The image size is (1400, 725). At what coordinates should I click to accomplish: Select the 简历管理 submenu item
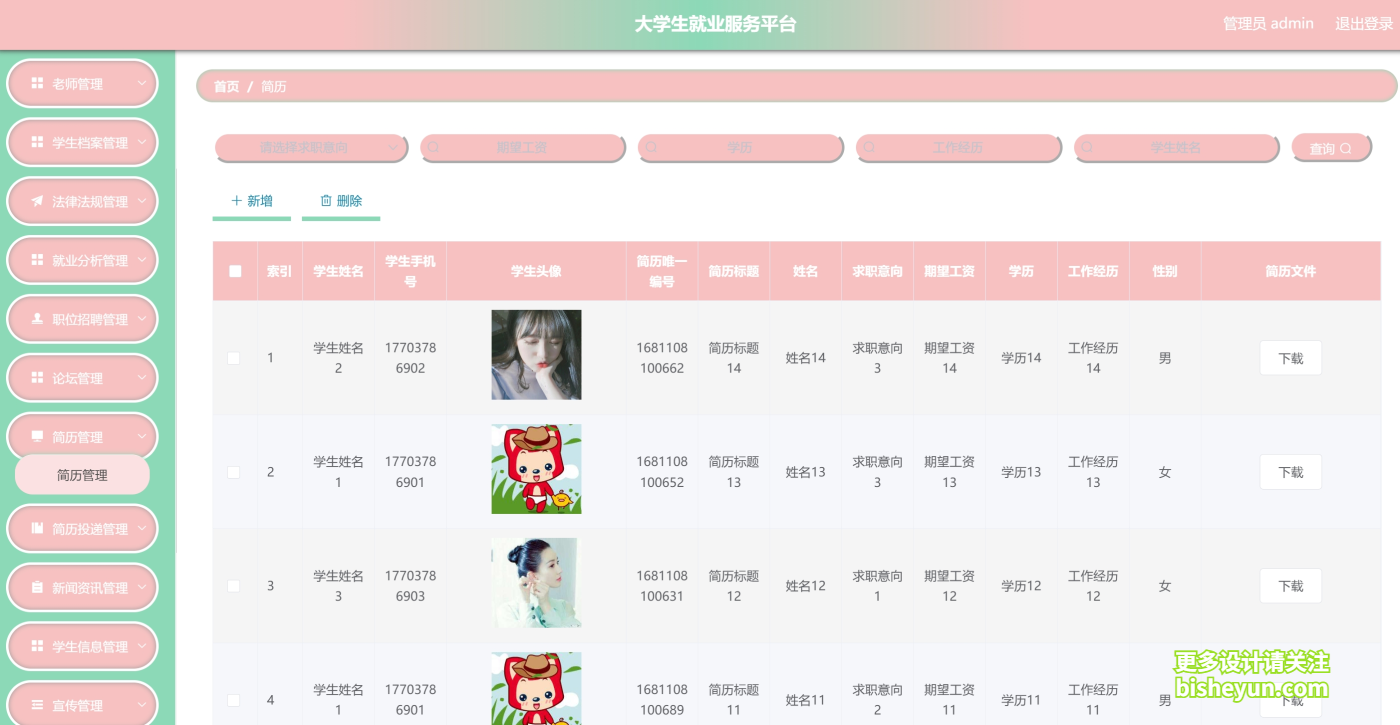(82, 475)
